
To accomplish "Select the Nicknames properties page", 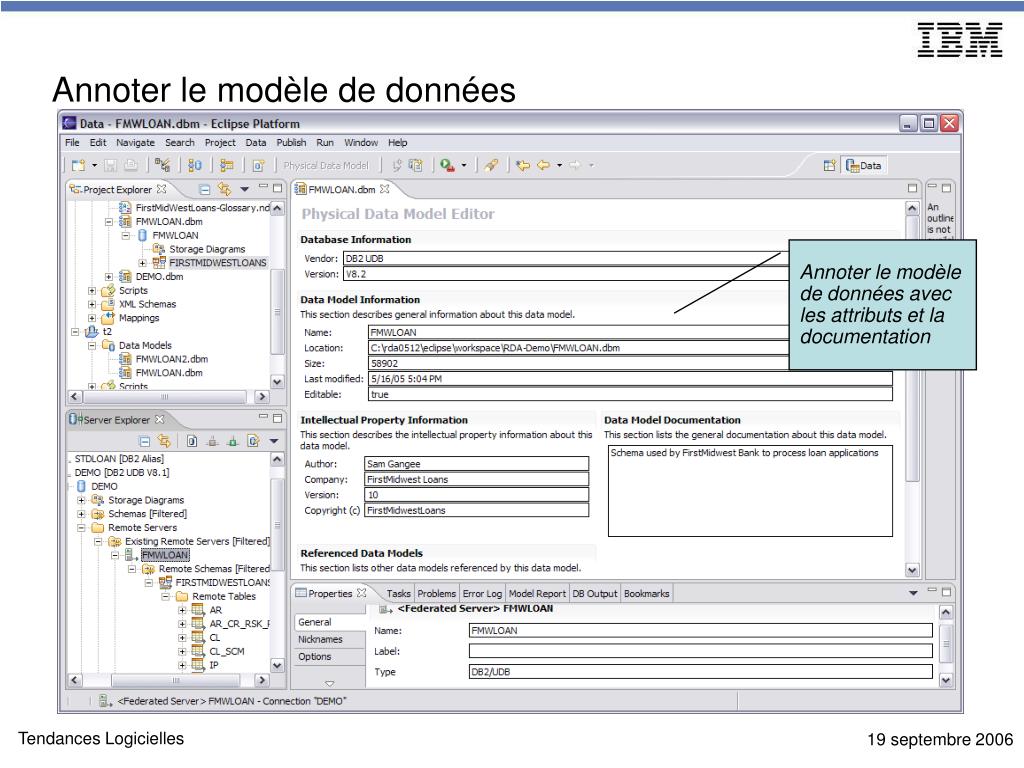I will coord(328,639).
